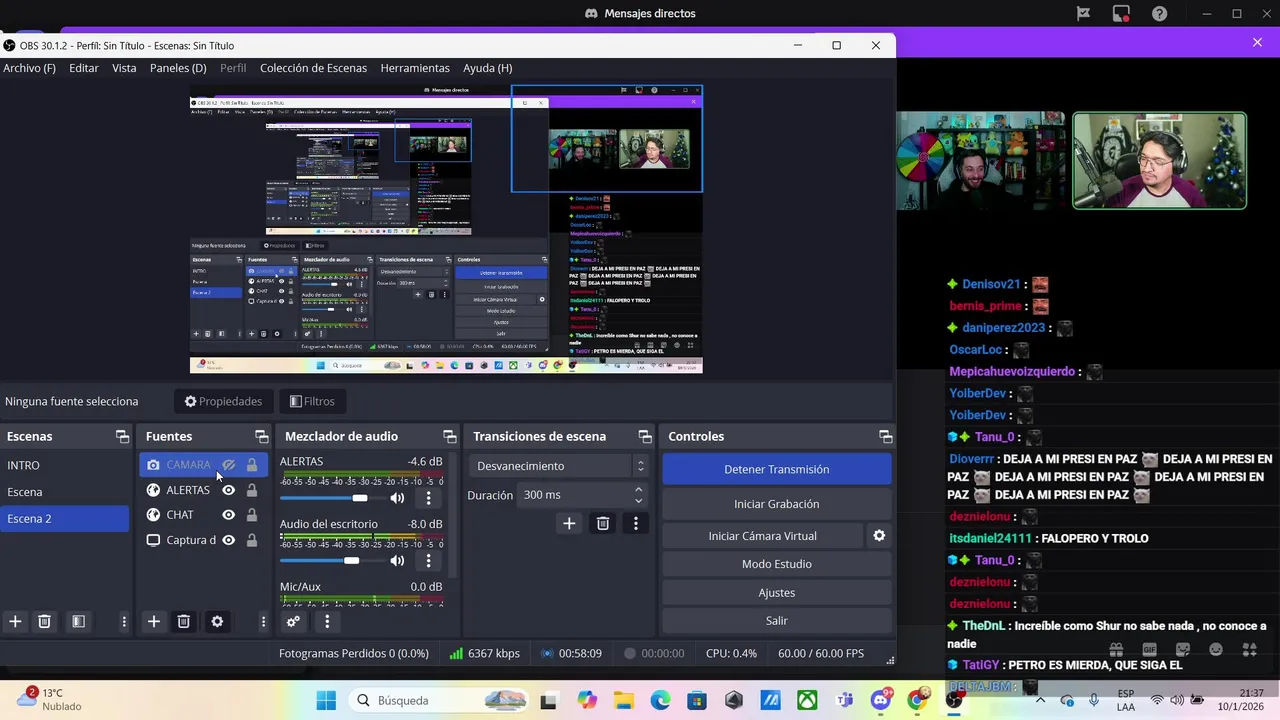Open audio mixer three-dot menu at bottom
Screen dimensions: 1280x720
point(327,621)
